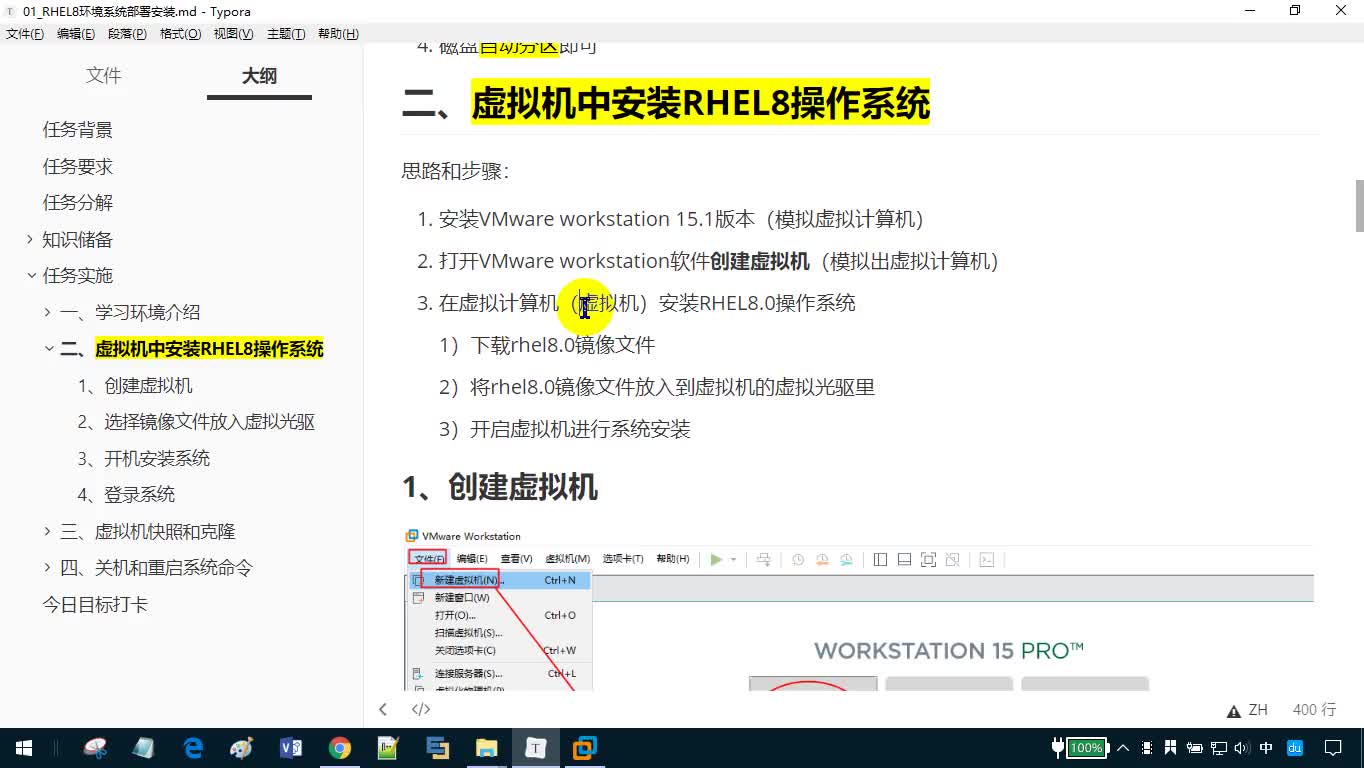Open the 格式(O) menu
Viewport: 1364px width, 768px height.
[180, 34]
